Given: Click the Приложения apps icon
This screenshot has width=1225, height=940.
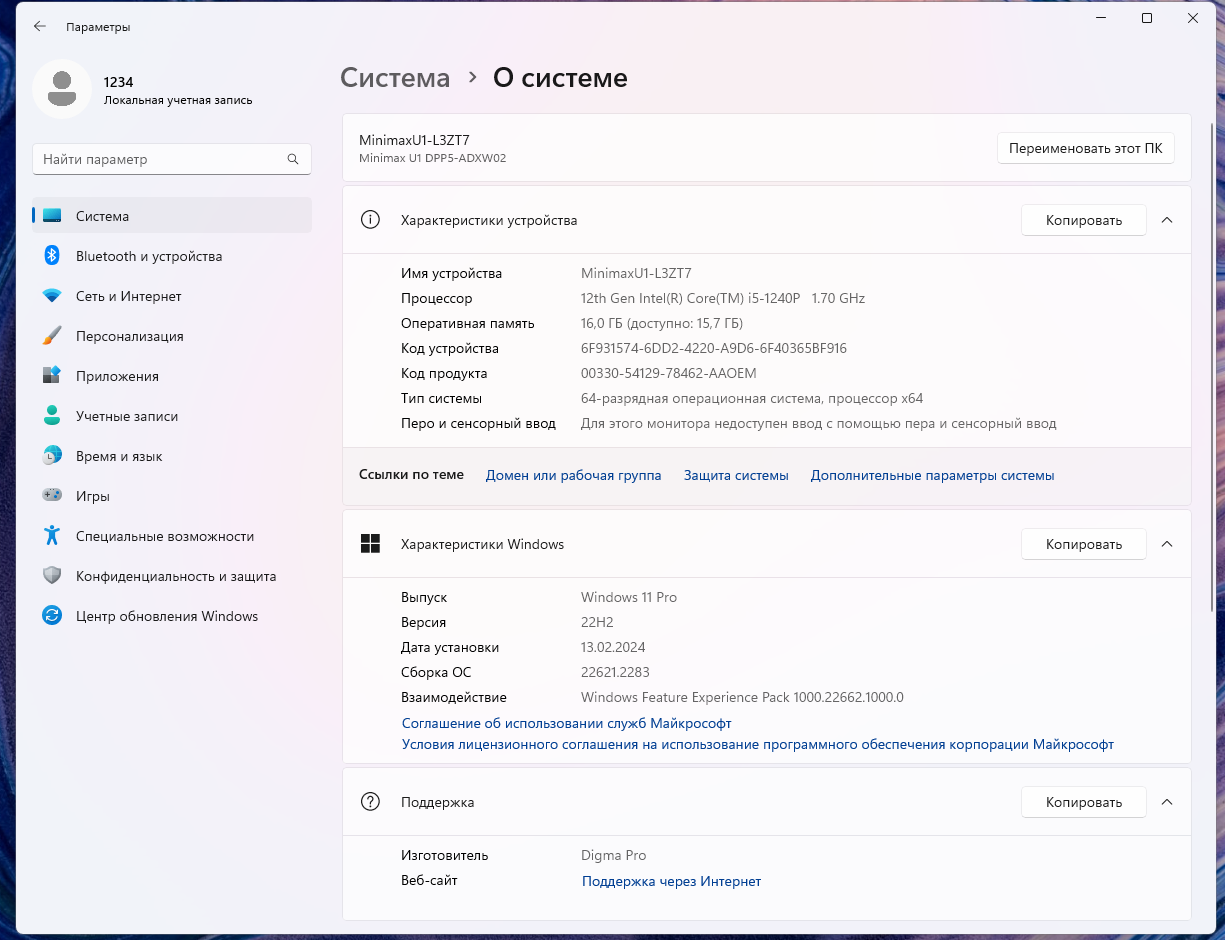Looking at the screenshot, I should [x=52, y=376].
